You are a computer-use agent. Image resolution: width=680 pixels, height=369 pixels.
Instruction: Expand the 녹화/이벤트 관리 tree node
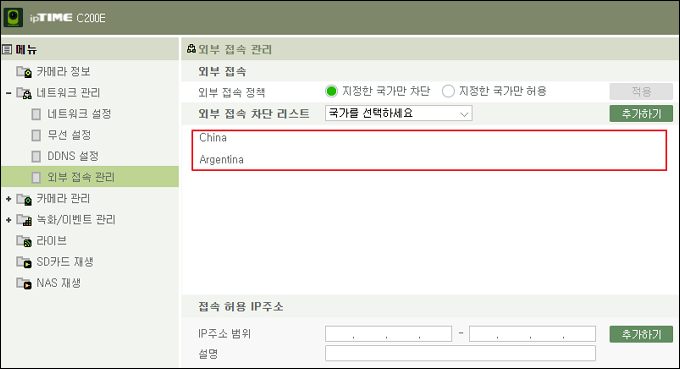coord(9,220)
